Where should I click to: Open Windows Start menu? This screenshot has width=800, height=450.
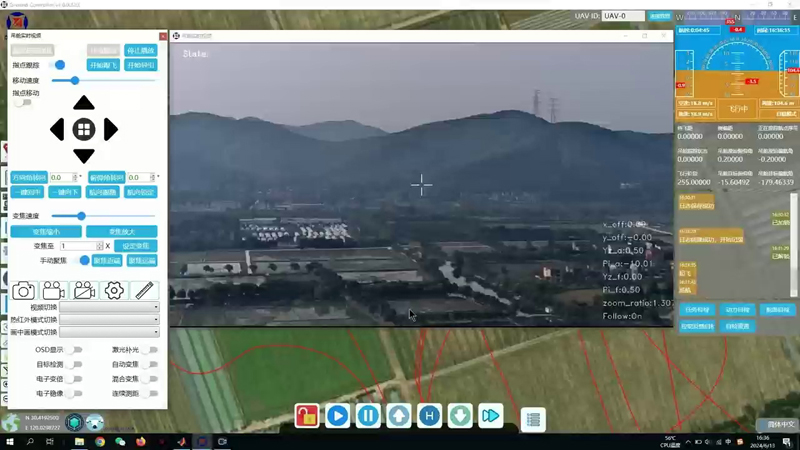coord(10,442)
